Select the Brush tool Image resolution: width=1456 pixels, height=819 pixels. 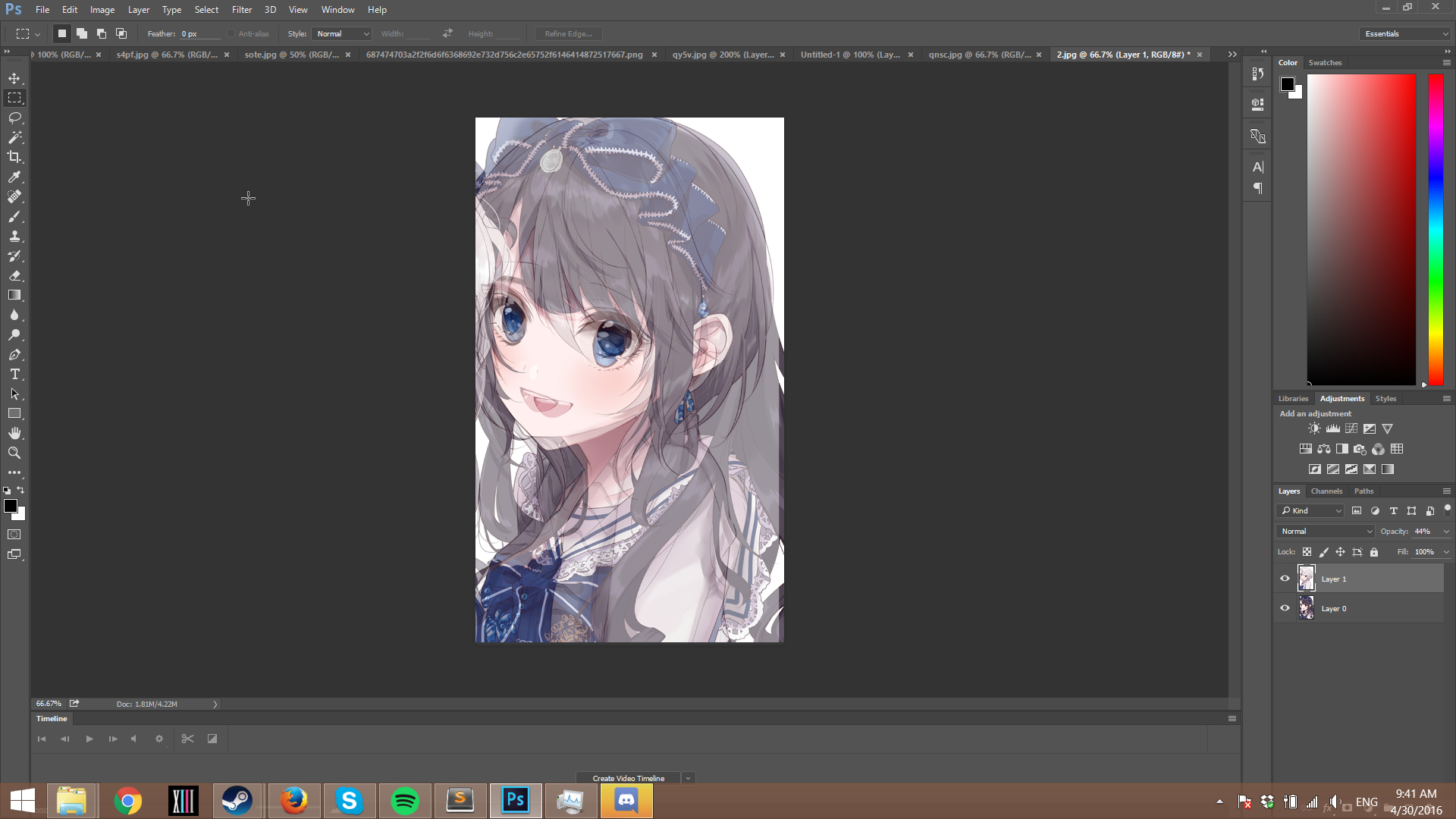(14, 216)
